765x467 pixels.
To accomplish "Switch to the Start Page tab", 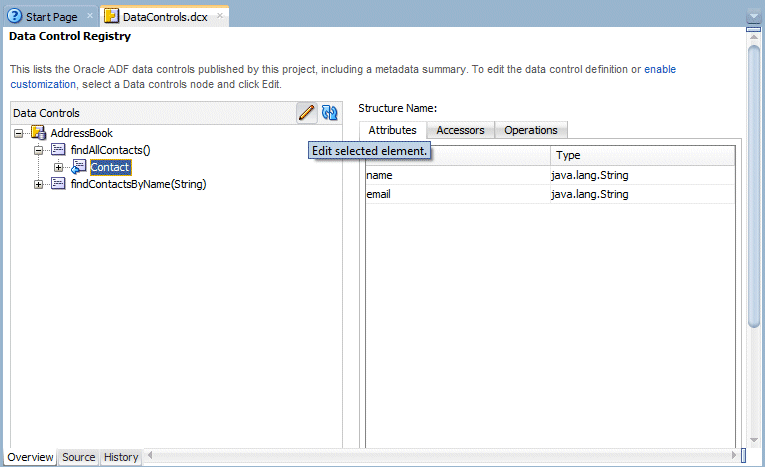I will [51, 17].
